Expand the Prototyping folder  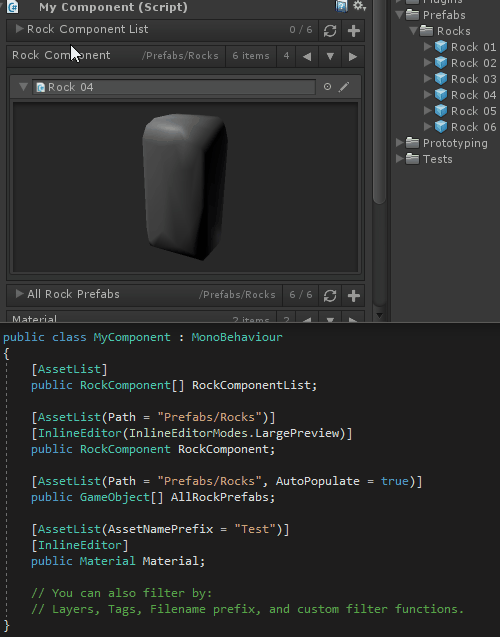(x=399, y=143)
